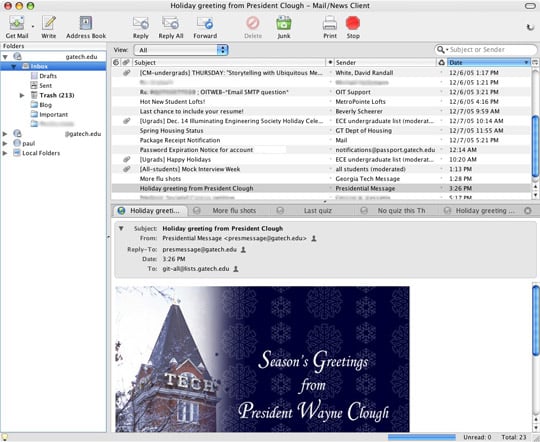Expand the Trash (213) folder

(x=22, y=95)
